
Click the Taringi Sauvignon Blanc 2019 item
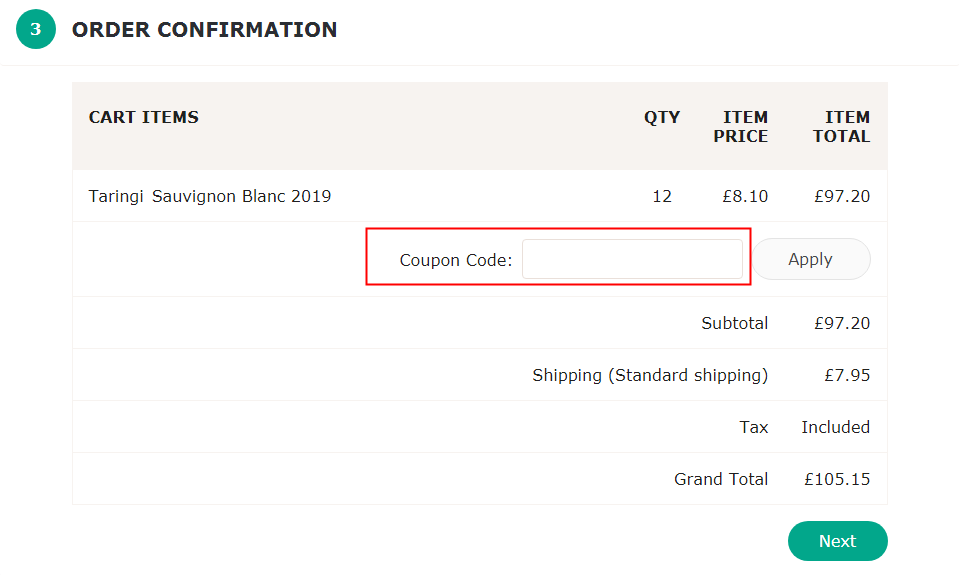pos(210,196)
